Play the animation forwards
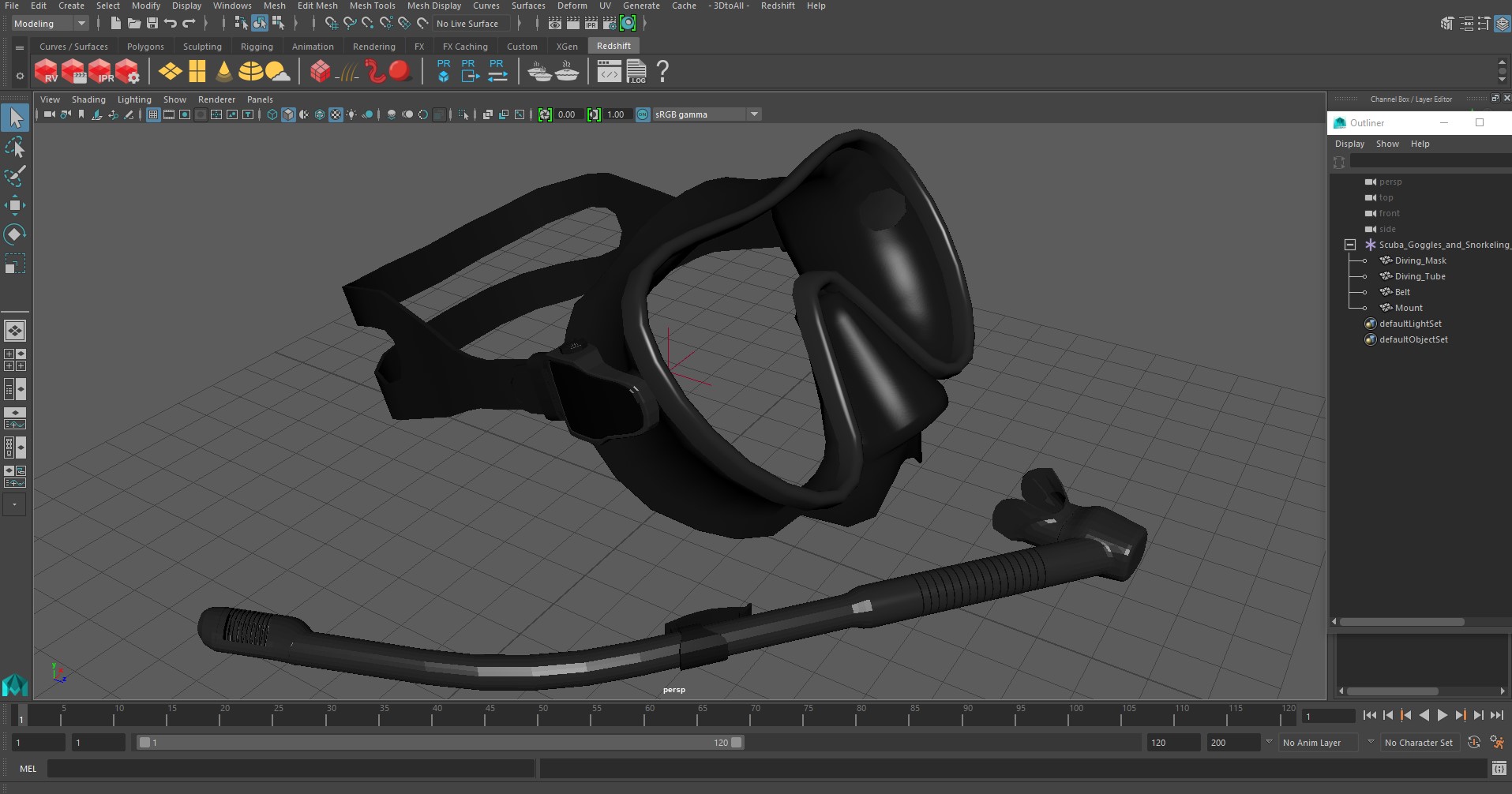 point(1443,715)
